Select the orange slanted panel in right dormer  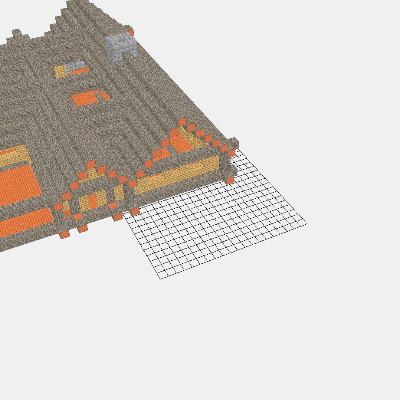(181, 143)
